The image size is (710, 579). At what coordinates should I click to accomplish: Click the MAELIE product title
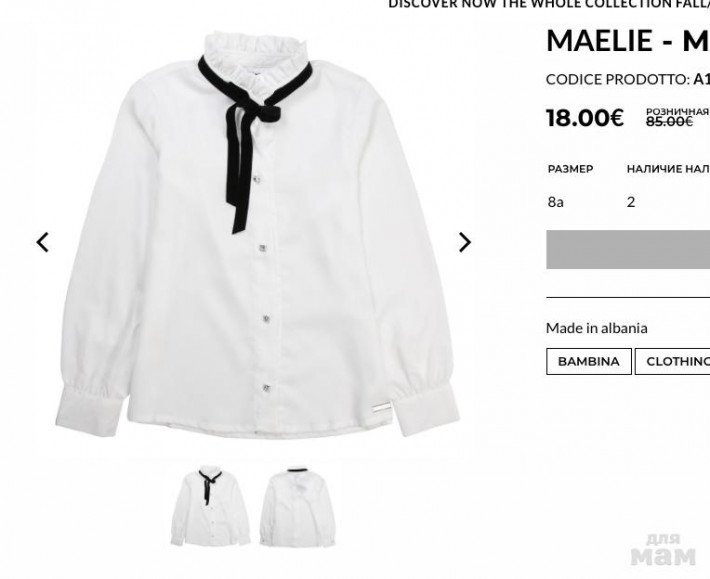628,41
